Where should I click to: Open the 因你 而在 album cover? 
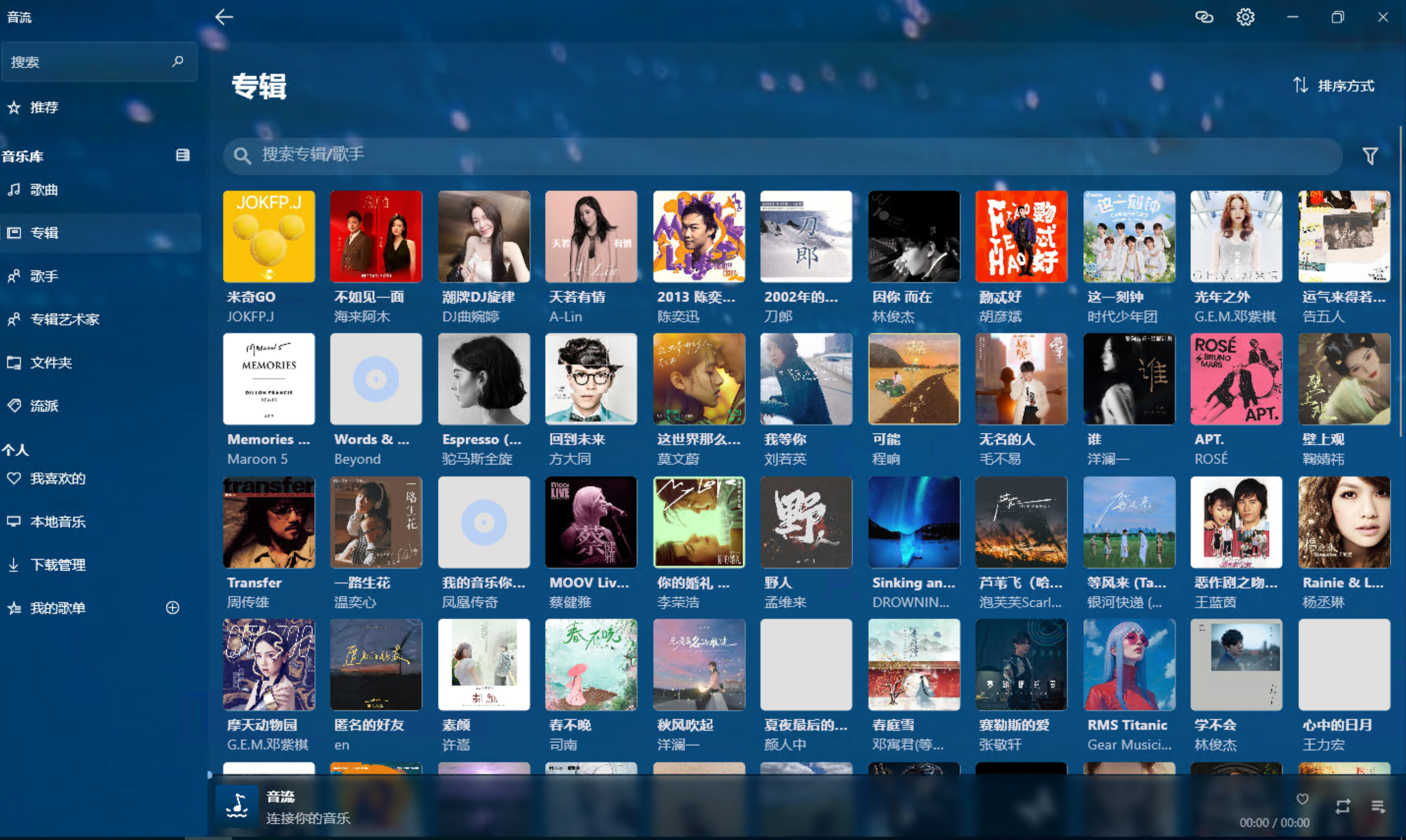(914, 237)
